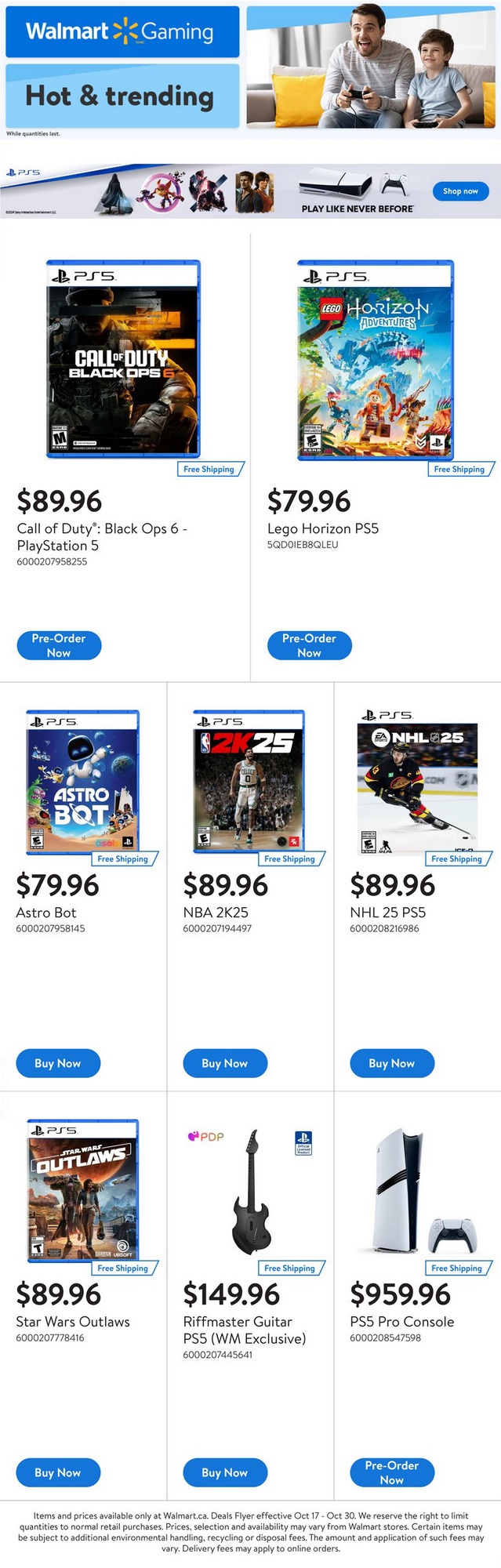Buy Now the Astro Bot game

pyautogui.click(x=58, y=1063)
